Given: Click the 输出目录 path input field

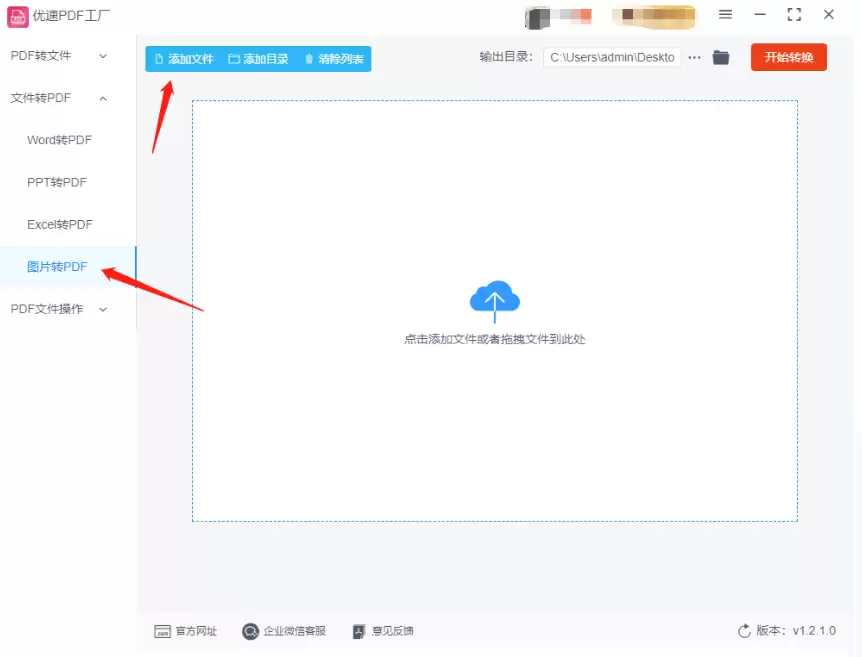Looking at the screenshot, I should coord(612,58).
